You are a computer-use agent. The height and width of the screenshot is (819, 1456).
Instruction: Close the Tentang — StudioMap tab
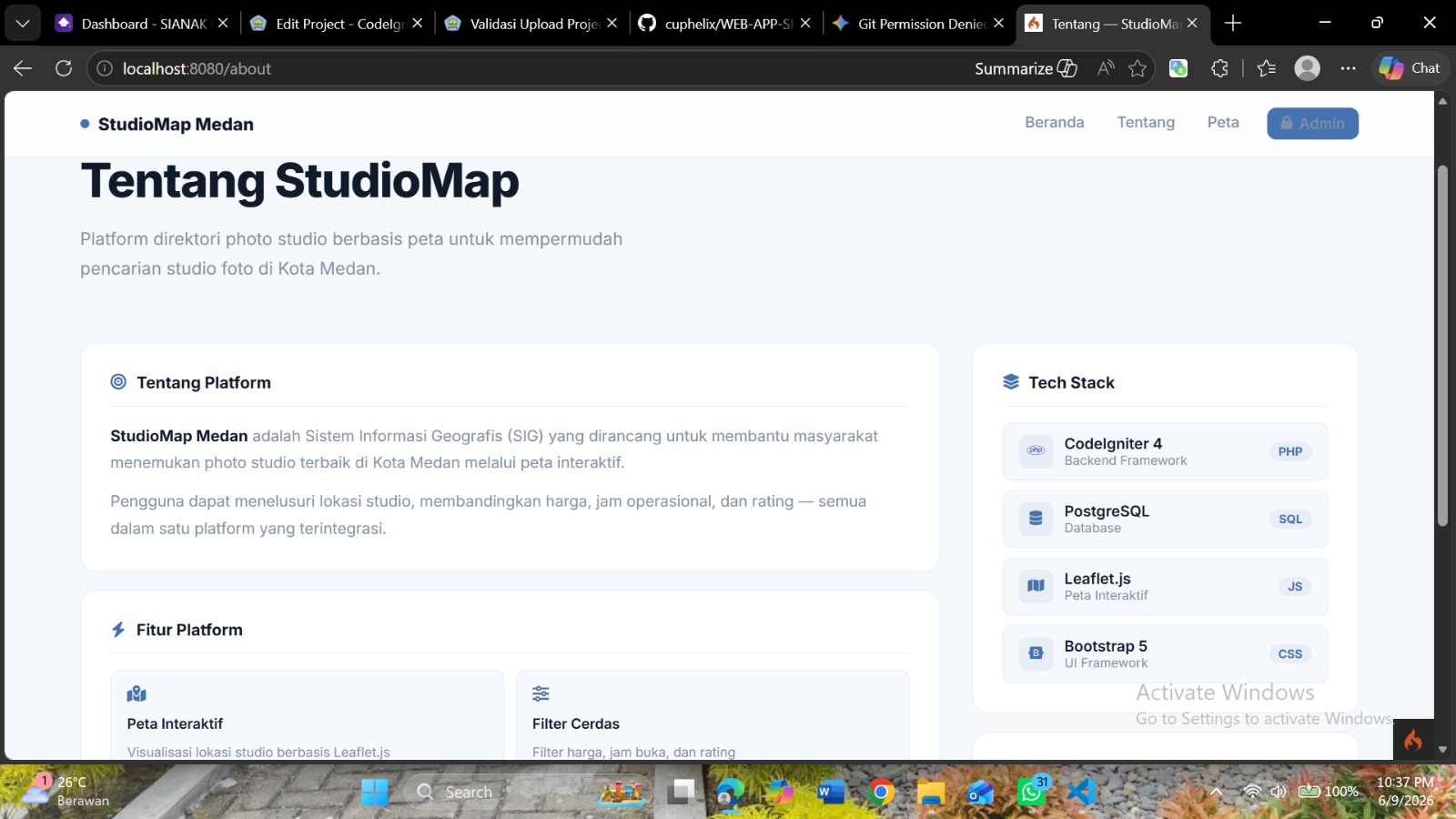(1192, 24)
